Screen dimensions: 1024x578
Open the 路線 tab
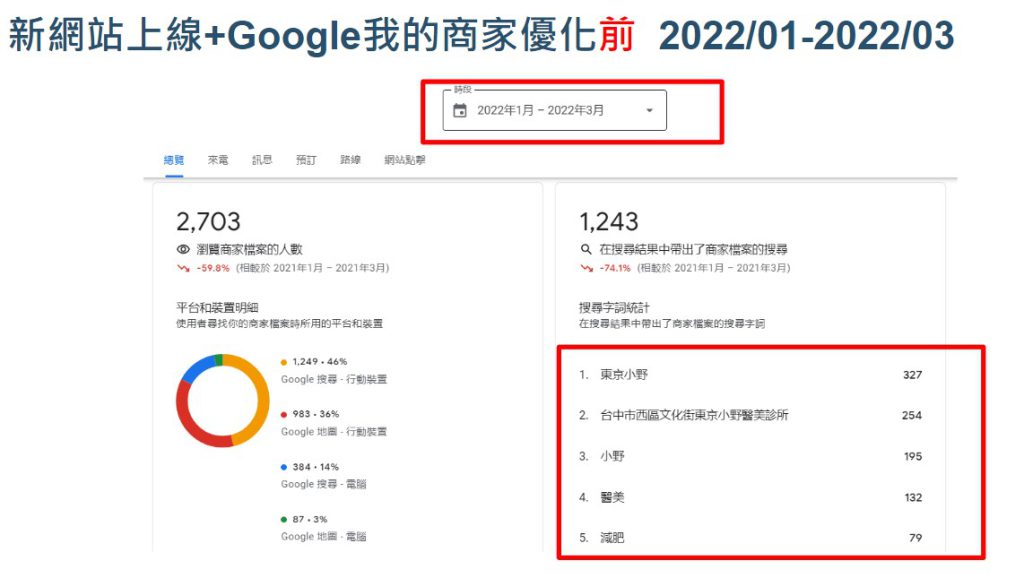[351, 160]
